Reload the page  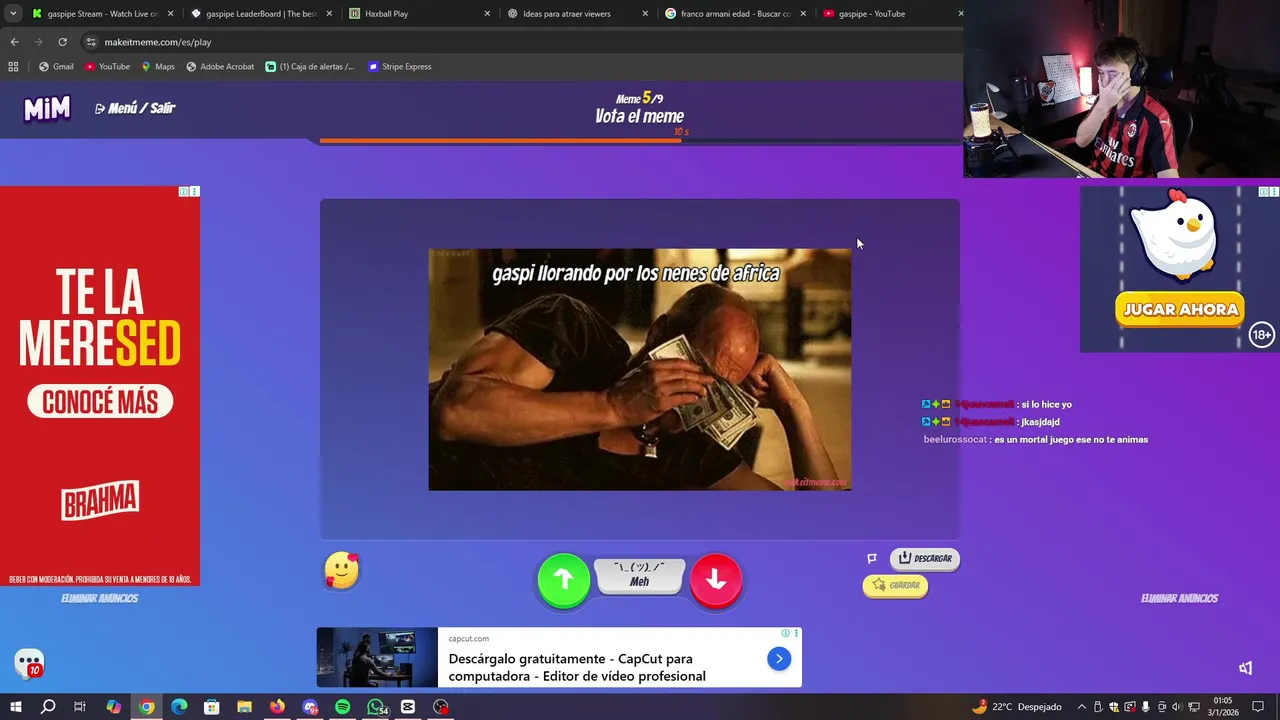click(x=62, y=42)
